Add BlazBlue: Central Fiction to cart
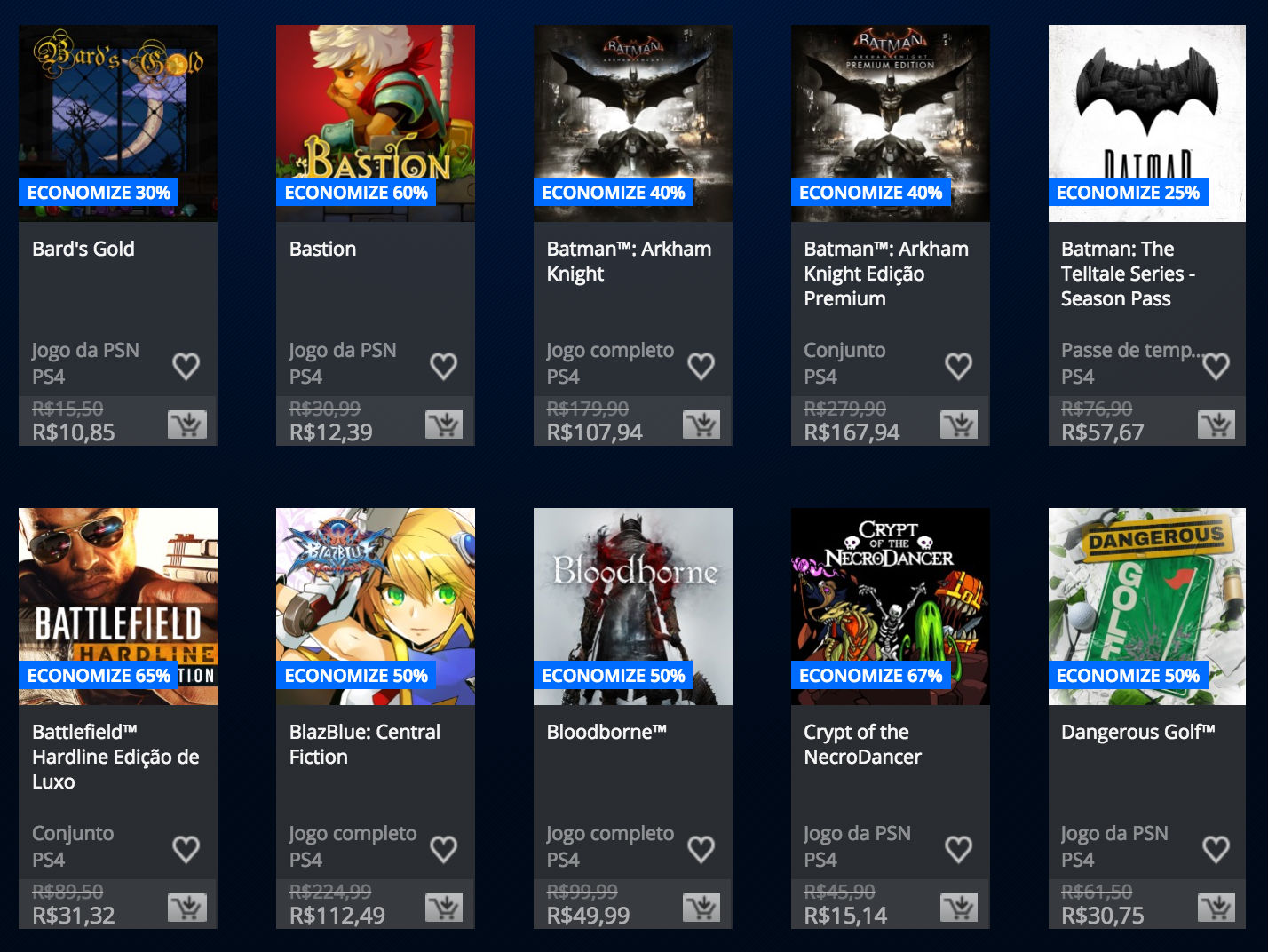 coord(444,908)
